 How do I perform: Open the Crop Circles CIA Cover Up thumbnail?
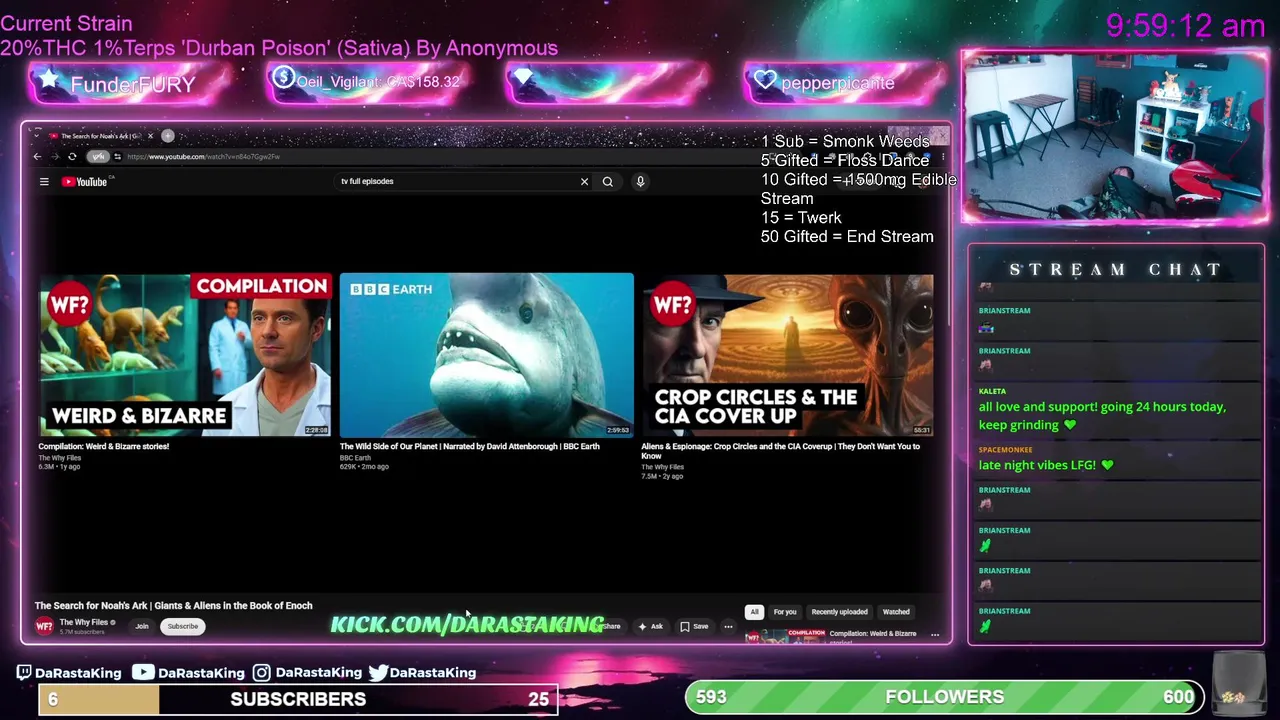tap(787, 355)
